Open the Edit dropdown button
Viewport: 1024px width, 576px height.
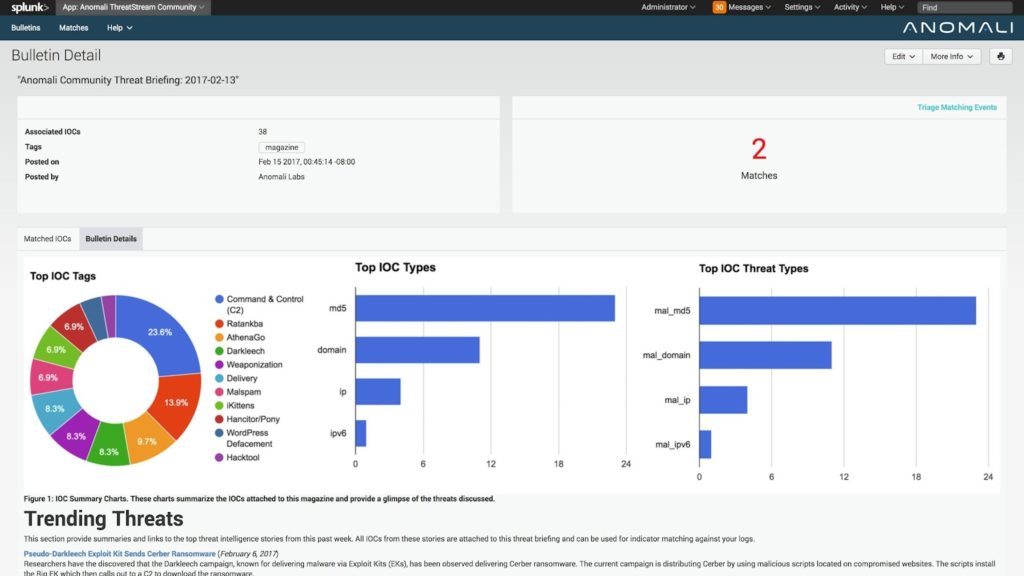[903, 57]
